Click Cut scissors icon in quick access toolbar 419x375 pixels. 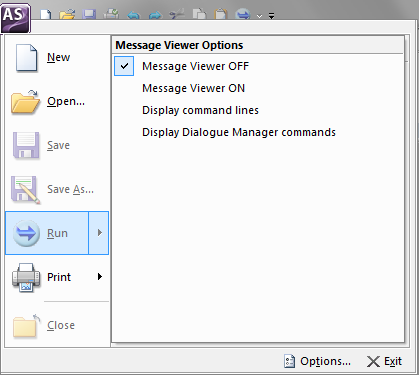(x=177, y=15)
